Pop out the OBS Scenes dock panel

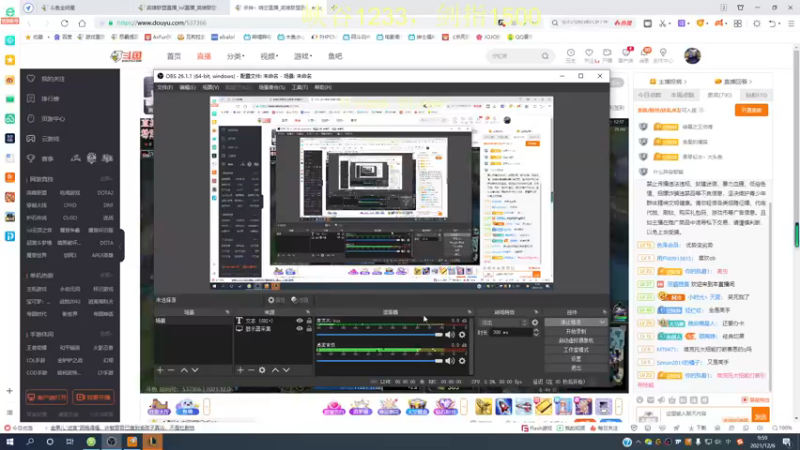click(x=227, y=312)
